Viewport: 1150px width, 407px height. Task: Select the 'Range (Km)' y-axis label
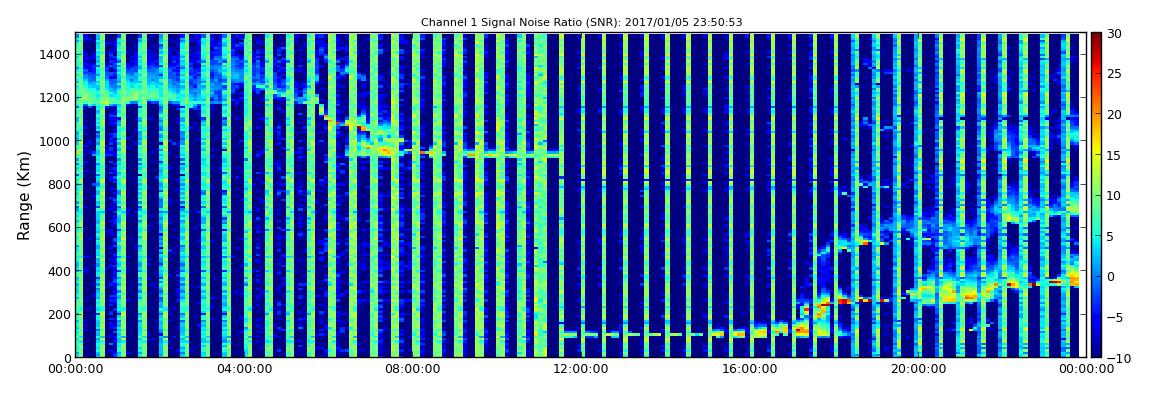pyautogui.click(x=23, y=194)
